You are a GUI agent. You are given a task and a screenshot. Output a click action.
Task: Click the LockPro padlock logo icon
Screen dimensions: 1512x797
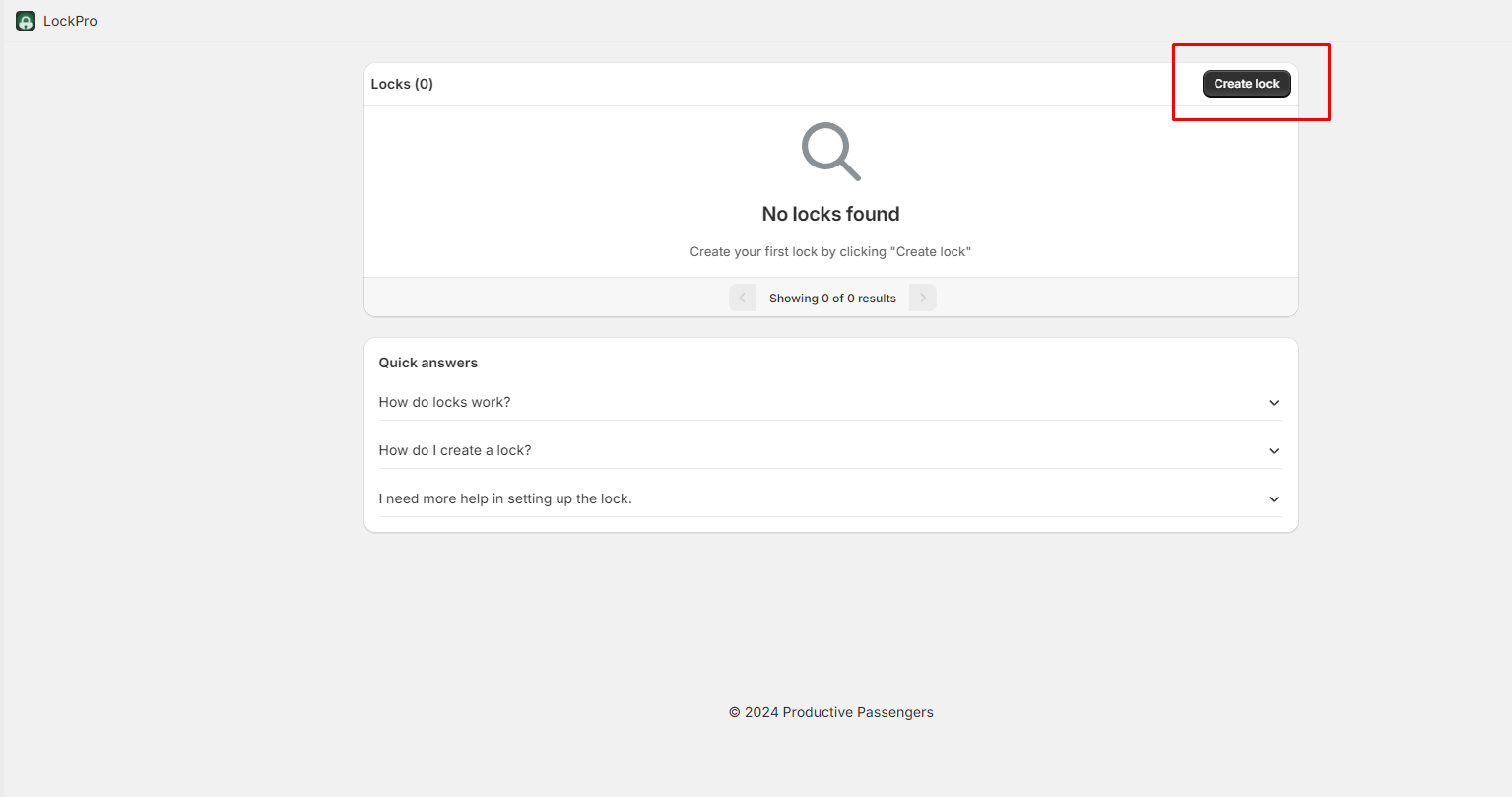[26, 21]
